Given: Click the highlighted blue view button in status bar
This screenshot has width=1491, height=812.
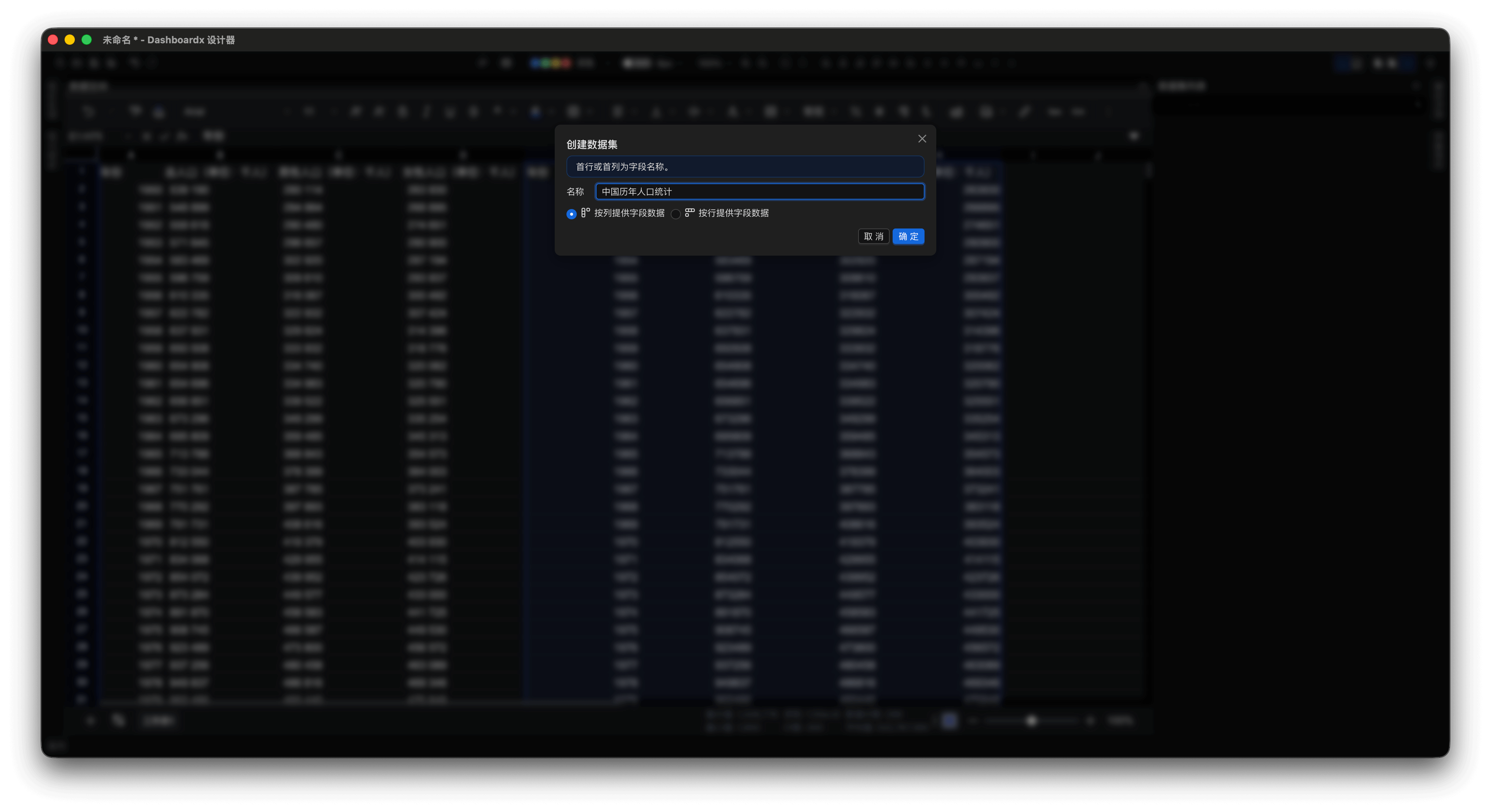Looking at the screenshot, I should (x=950, y=721).
